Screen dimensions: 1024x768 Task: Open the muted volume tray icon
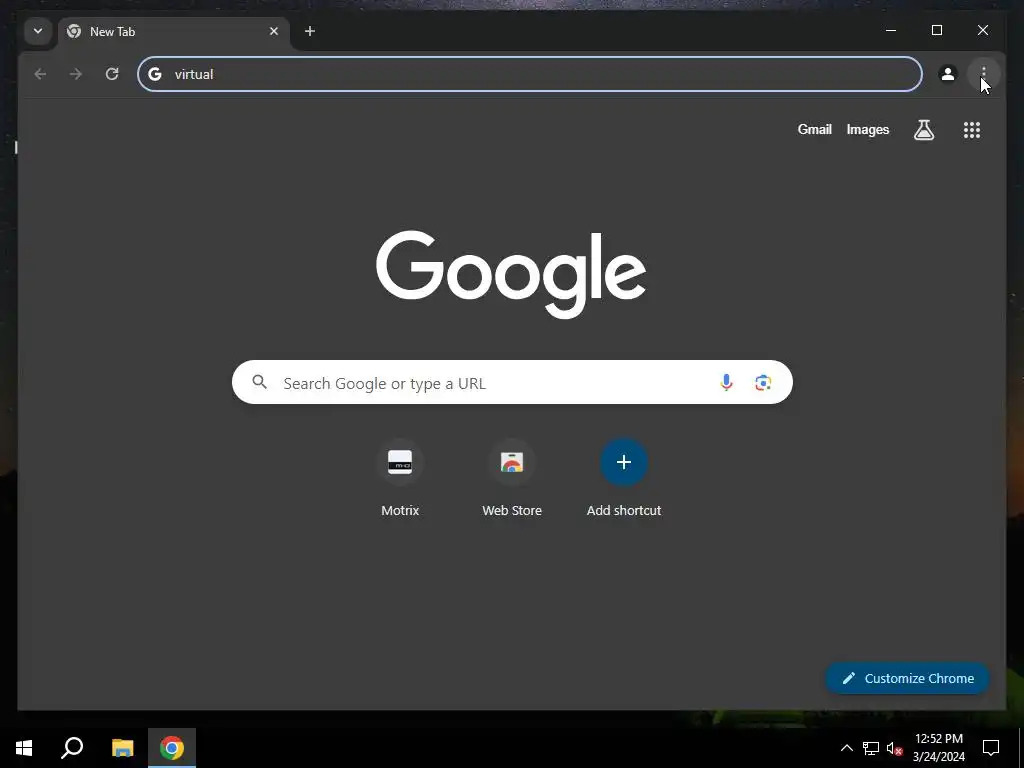coord(894,748)
